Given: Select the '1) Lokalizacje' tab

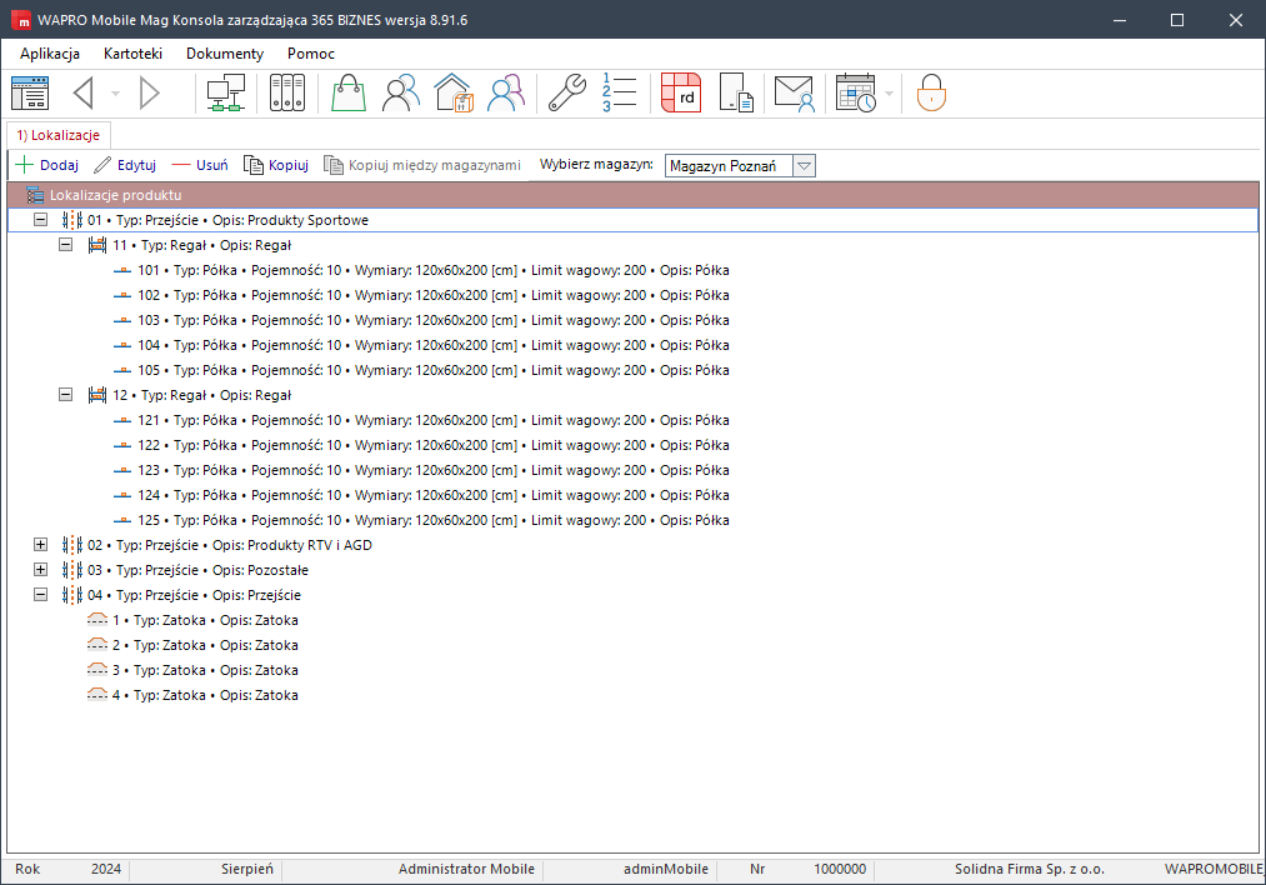Looking at the screenshot, I should coord(58,135).
